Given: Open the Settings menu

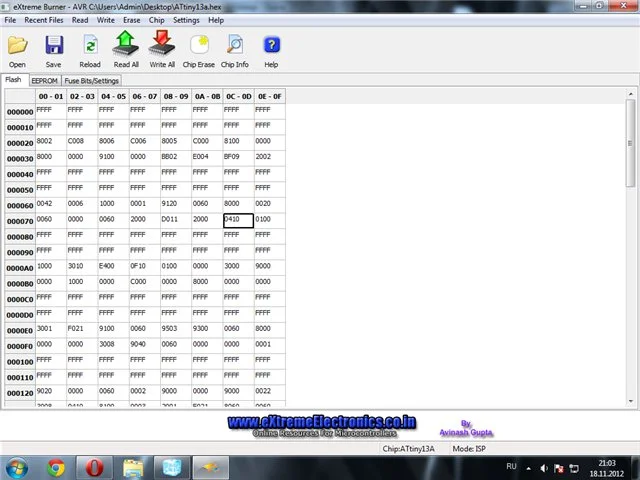Looking at the screenshot, I should click(186, 20).
